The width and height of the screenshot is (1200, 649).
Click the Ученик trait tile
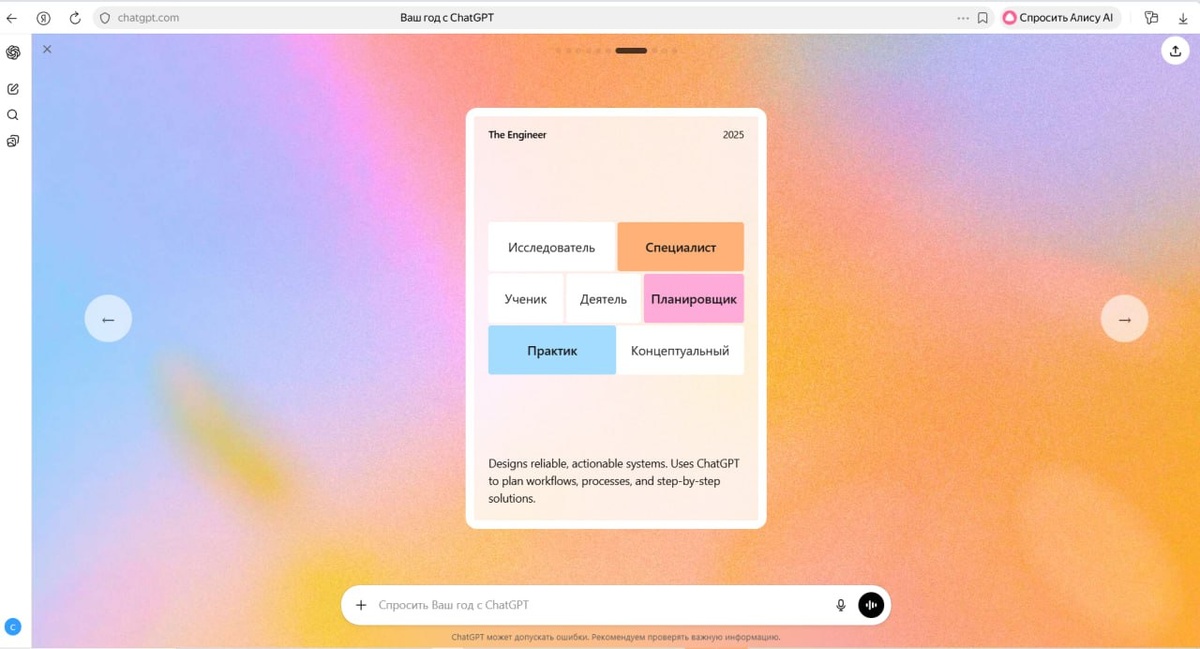[x=526, y=299]
